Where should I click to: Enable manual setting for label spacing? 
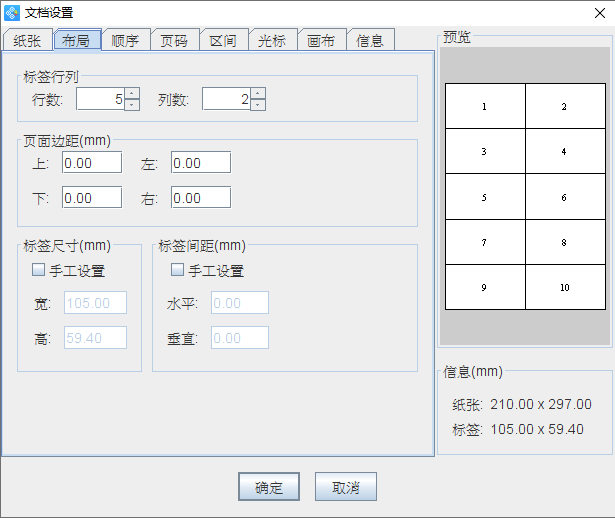click(x=178, y=270)
